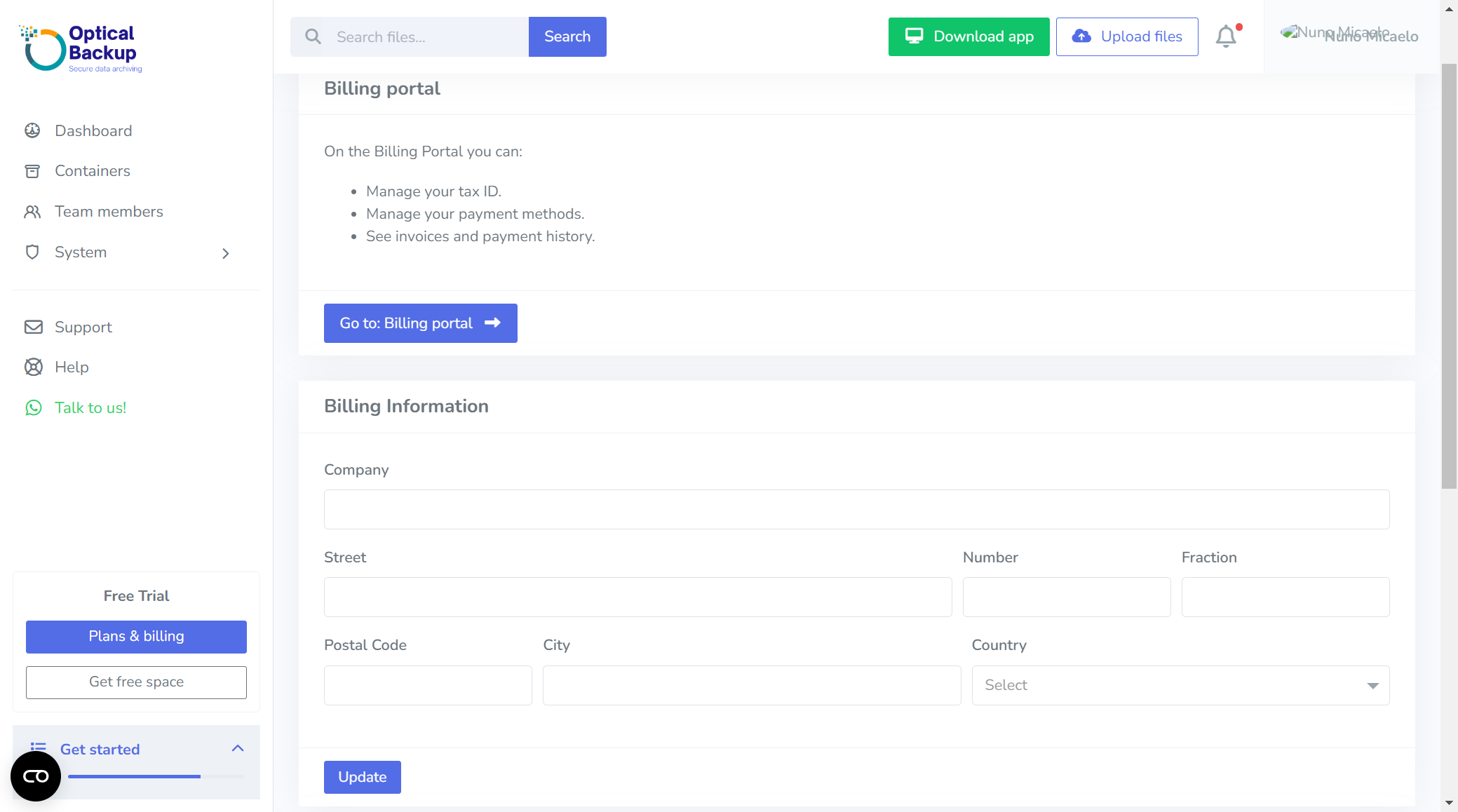Click the Dashboard icon in sidebar
The height and width of the screenshot is (812, 1458).
click(32, 130)
